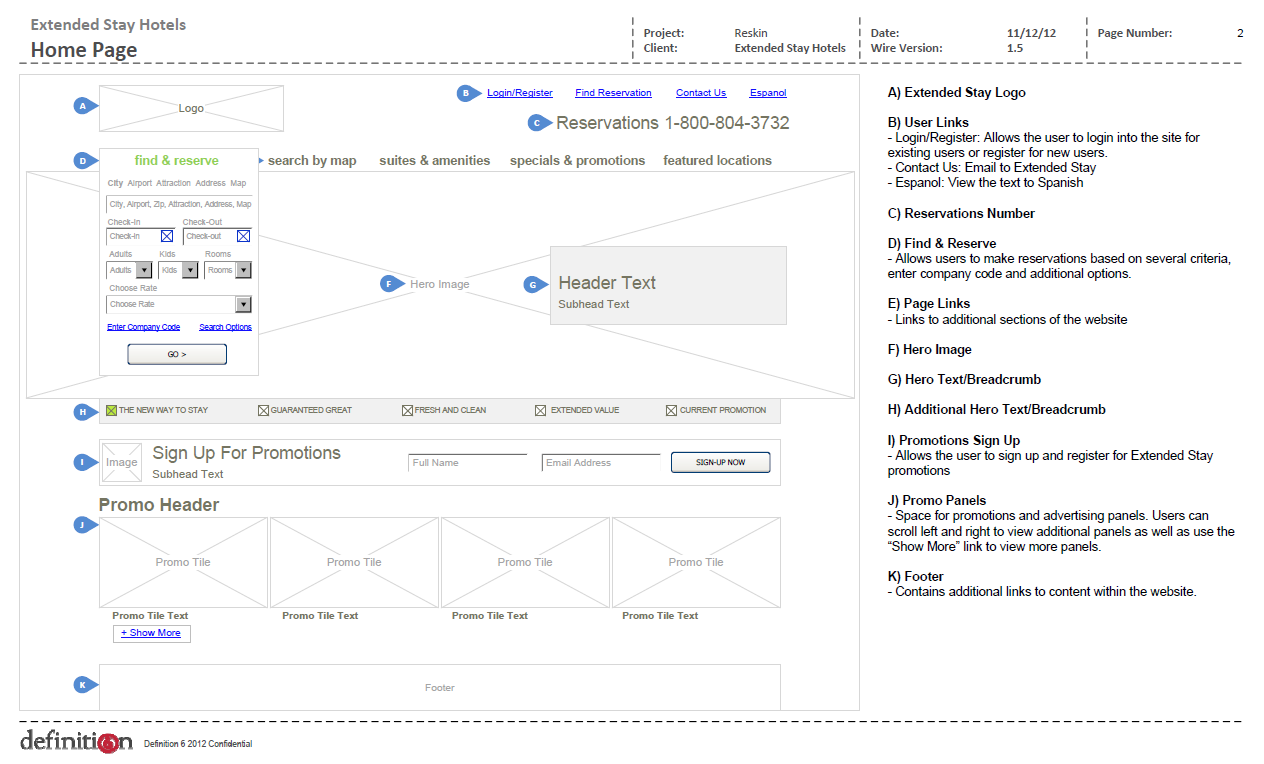
Task: Click the second Promo Tile thumbnail
Action: pyautogui.click(x=354, y=562)
